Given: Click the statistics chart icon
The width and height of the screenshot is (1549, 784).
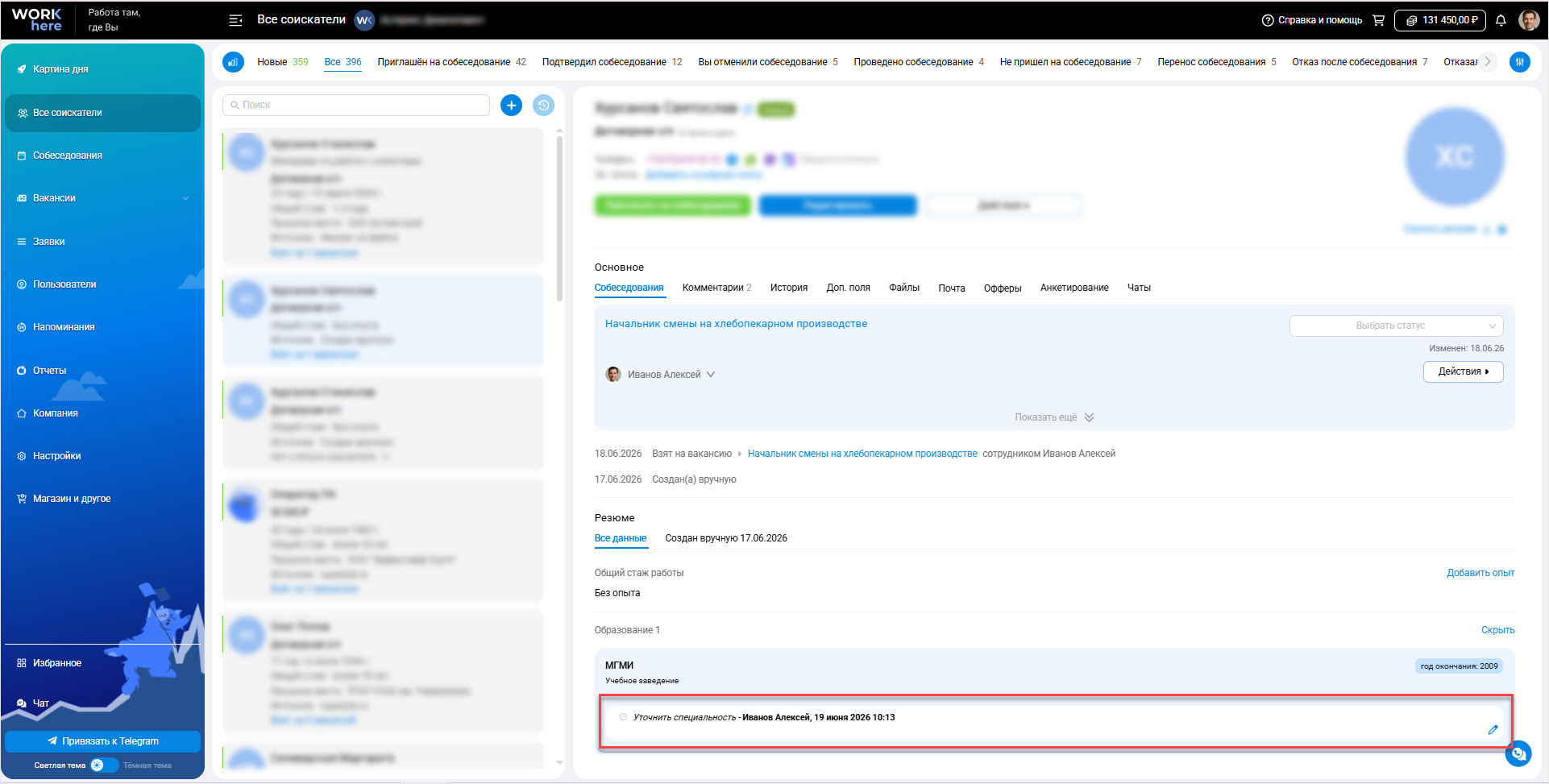Looking at the screenshot, I should tap(234, 62).
